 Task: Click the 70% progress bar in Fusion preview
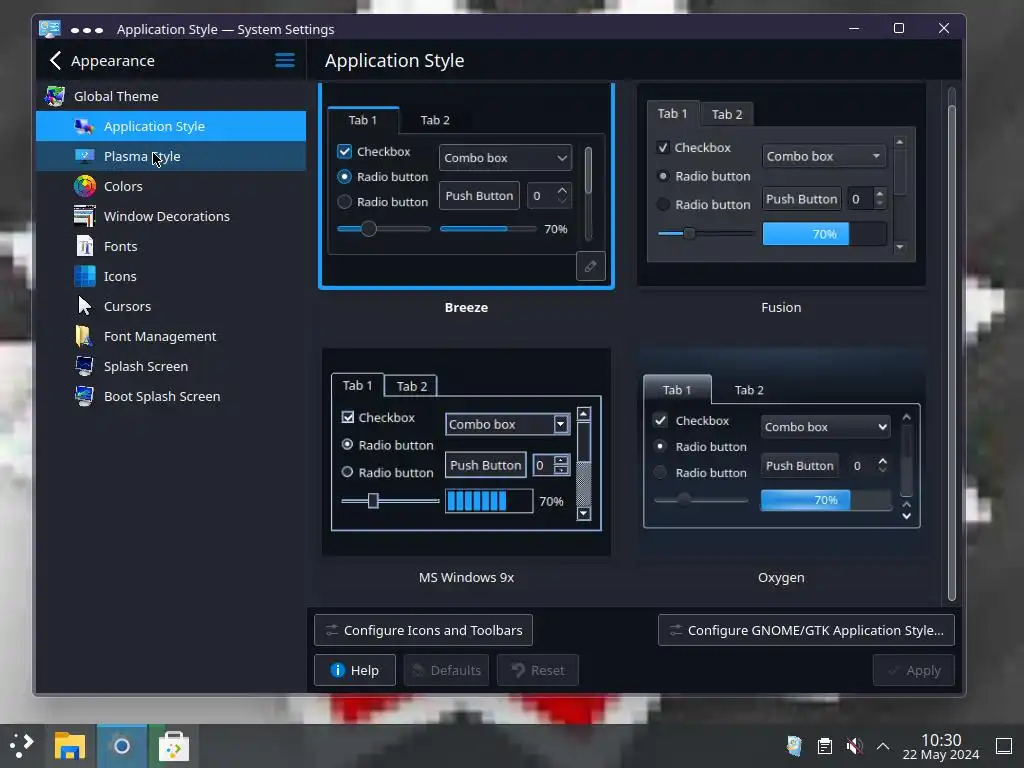pyautogui.click(x=824, y=234)
